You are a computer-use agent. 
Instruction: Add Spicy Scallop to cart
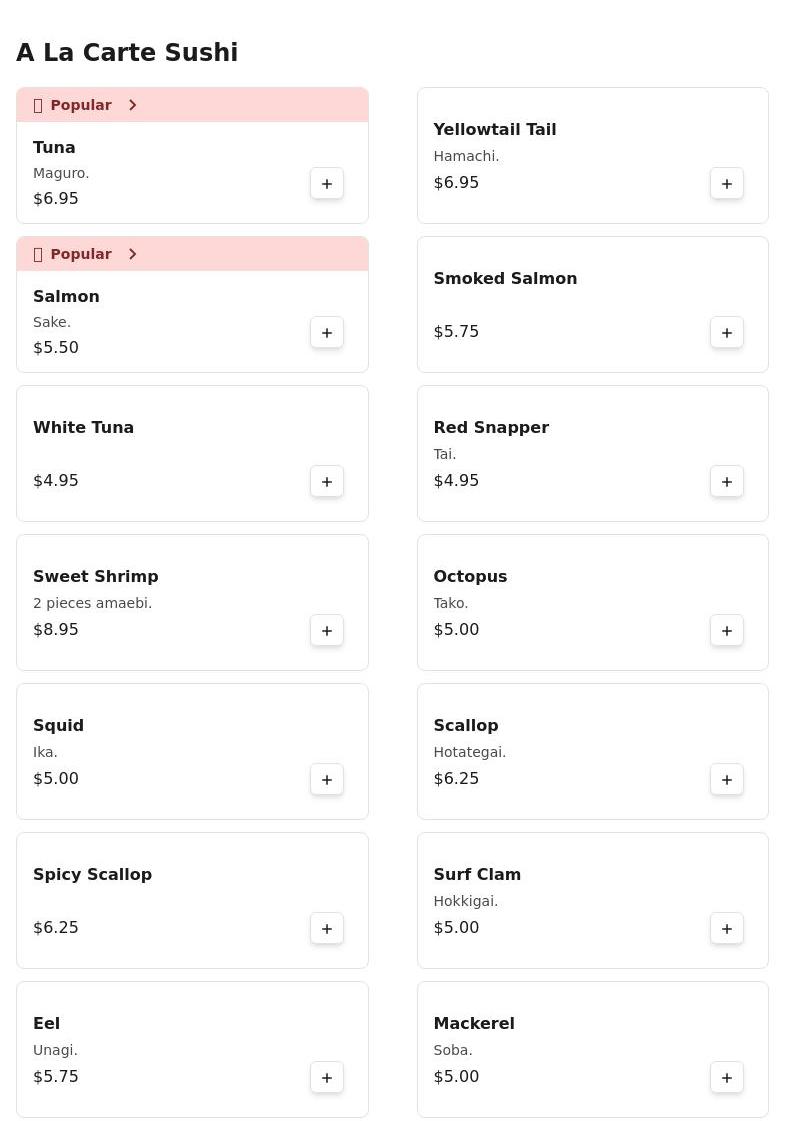tap(327, 929)
